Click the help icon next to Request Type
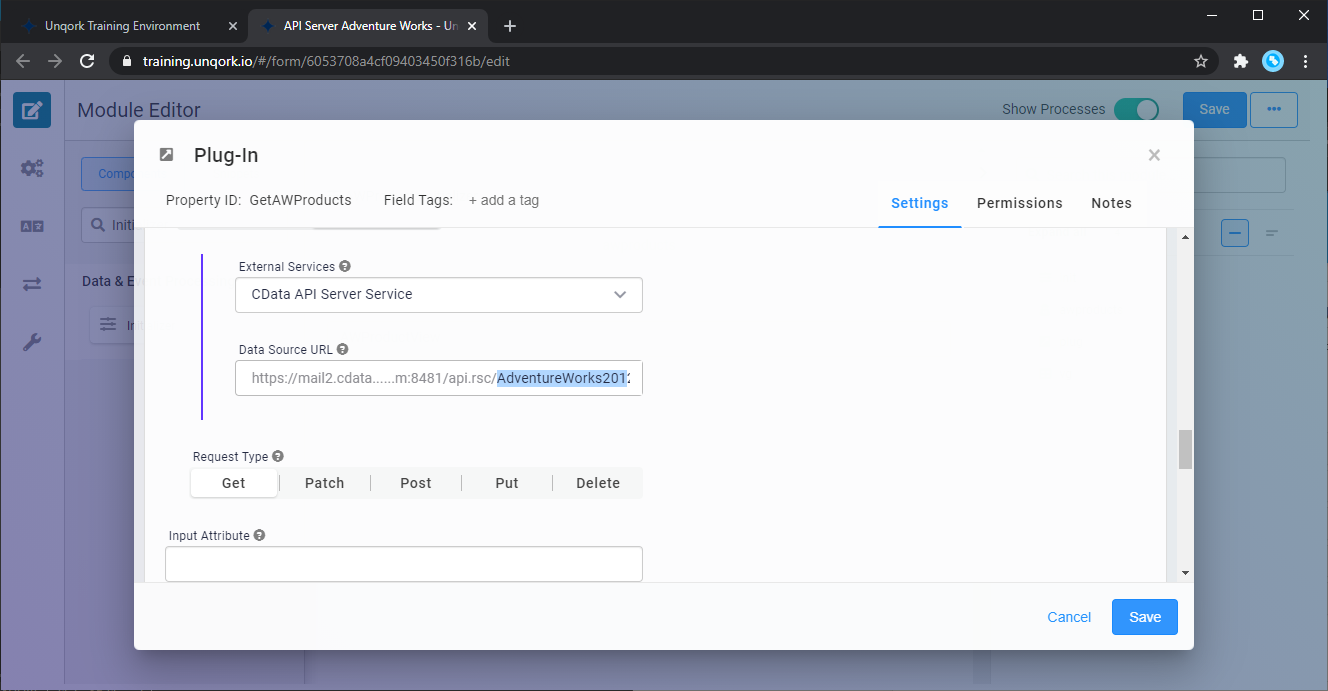Image resolution: width=1328 pixels, height=691 pixels. (x=278, y=456)
